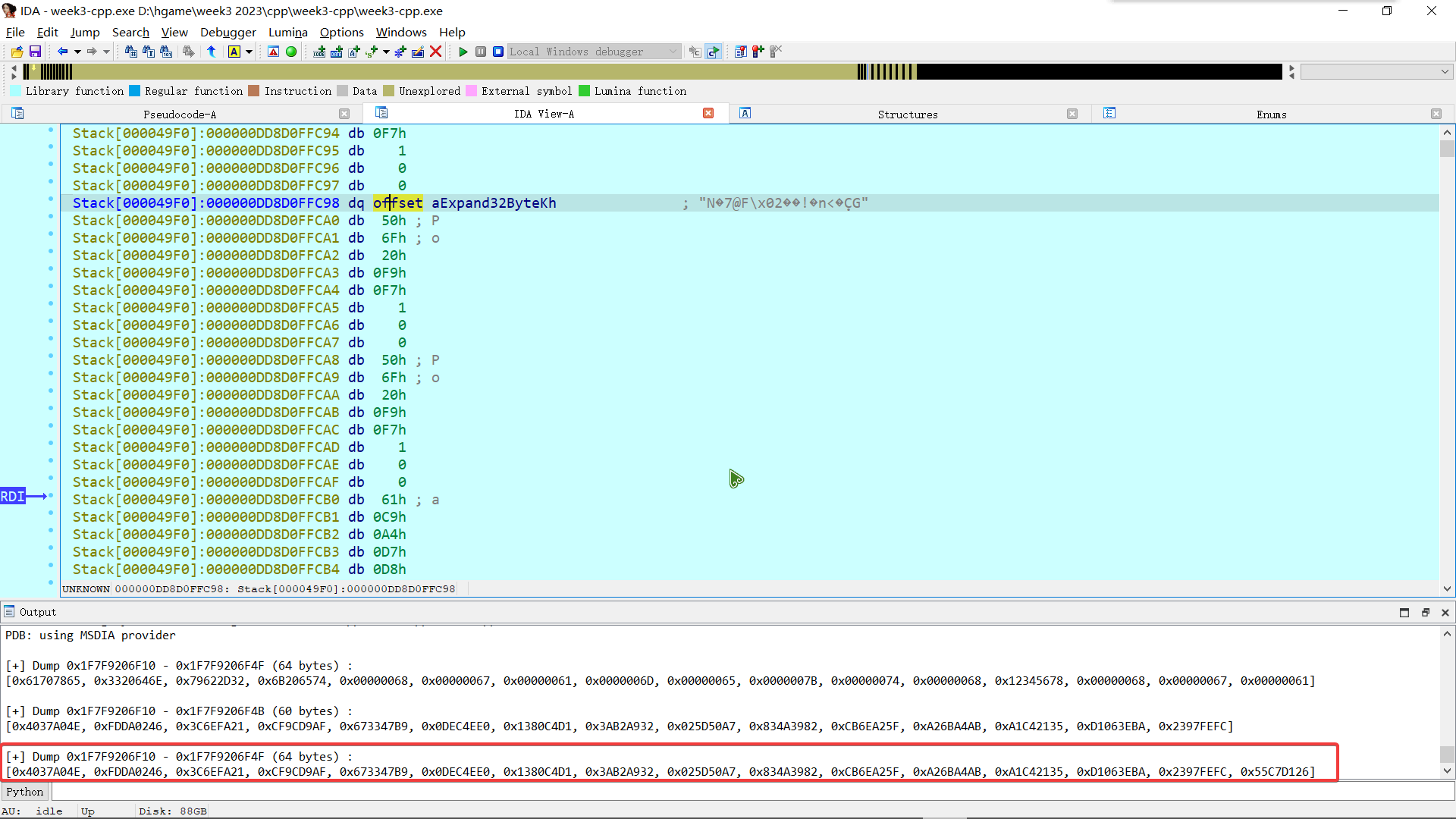Save the database with floppy icon

coord(35,52)
